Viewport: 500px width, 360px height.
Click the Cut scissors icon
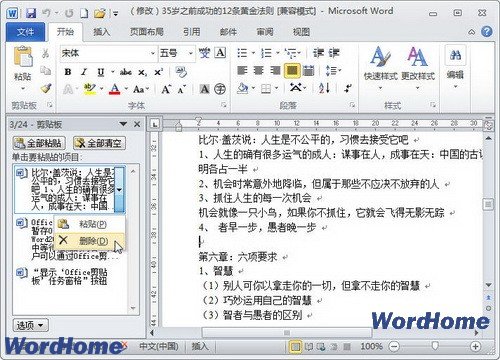pyautogui.click(x=46, y=53)
